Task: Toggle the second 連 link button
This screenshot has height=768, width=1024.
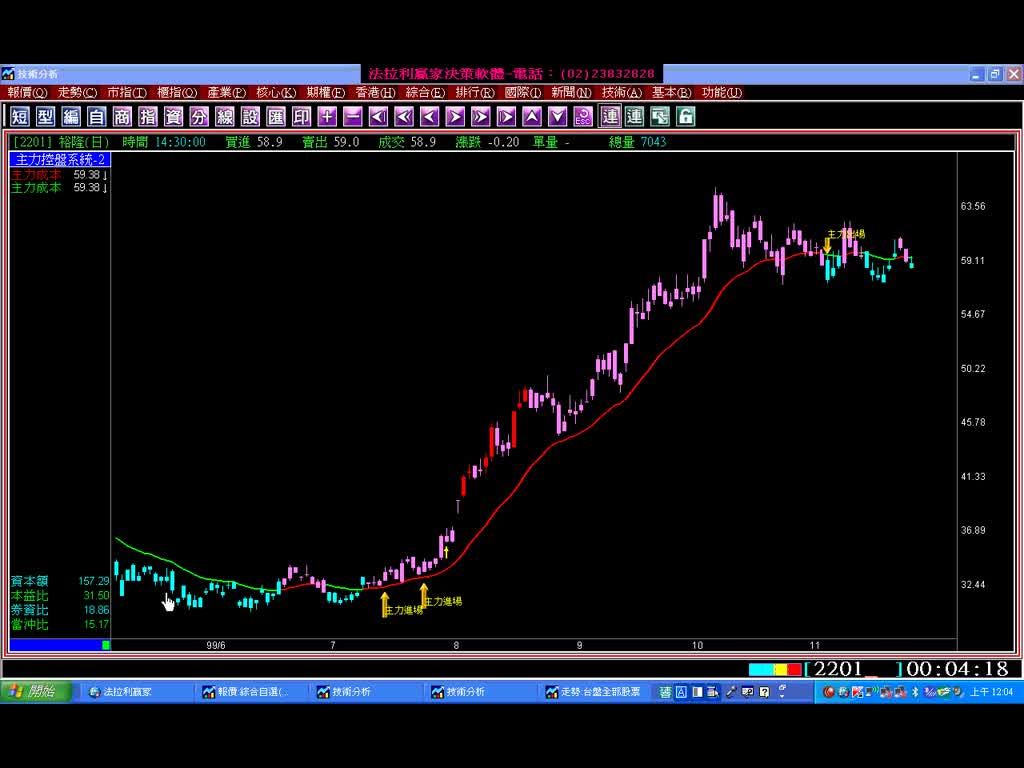Action: coord(635,117)
